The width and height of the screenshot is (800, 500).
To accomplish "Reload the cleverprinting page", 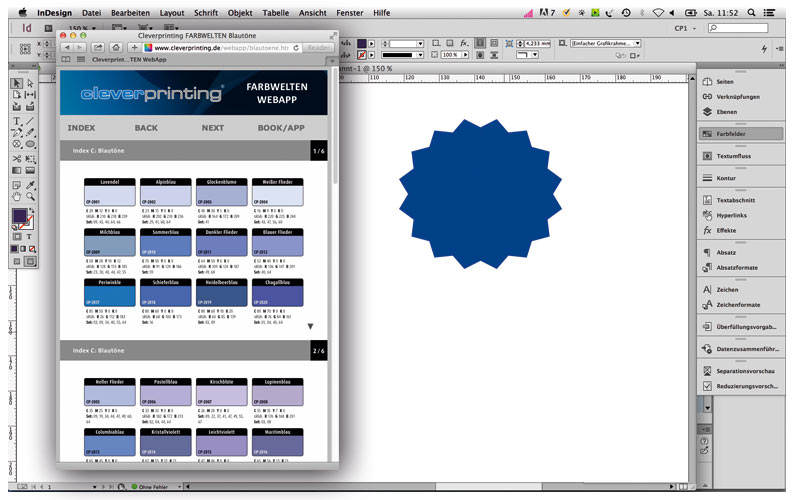I will click(296, 47).
